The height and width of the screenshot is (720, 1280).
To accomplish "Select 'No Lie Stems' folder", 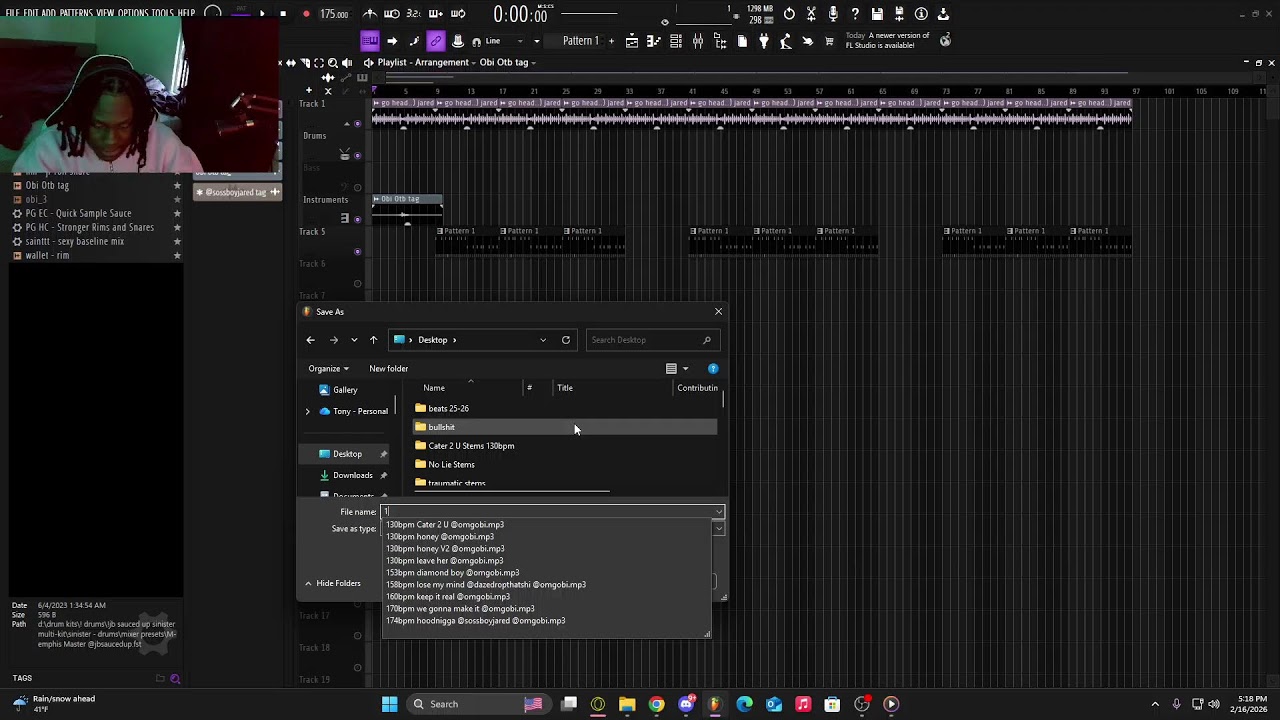I will (x=451, y=464).
